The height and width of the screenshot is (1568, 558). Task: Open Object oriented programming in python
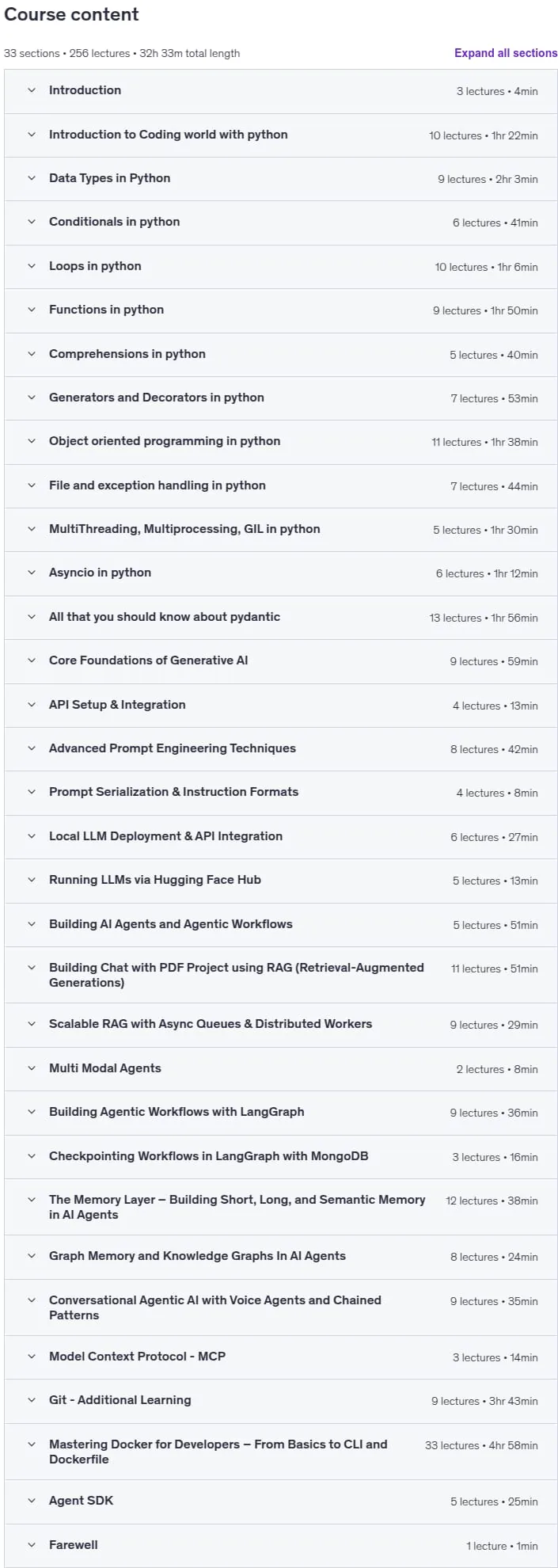(x=281, y=442)
